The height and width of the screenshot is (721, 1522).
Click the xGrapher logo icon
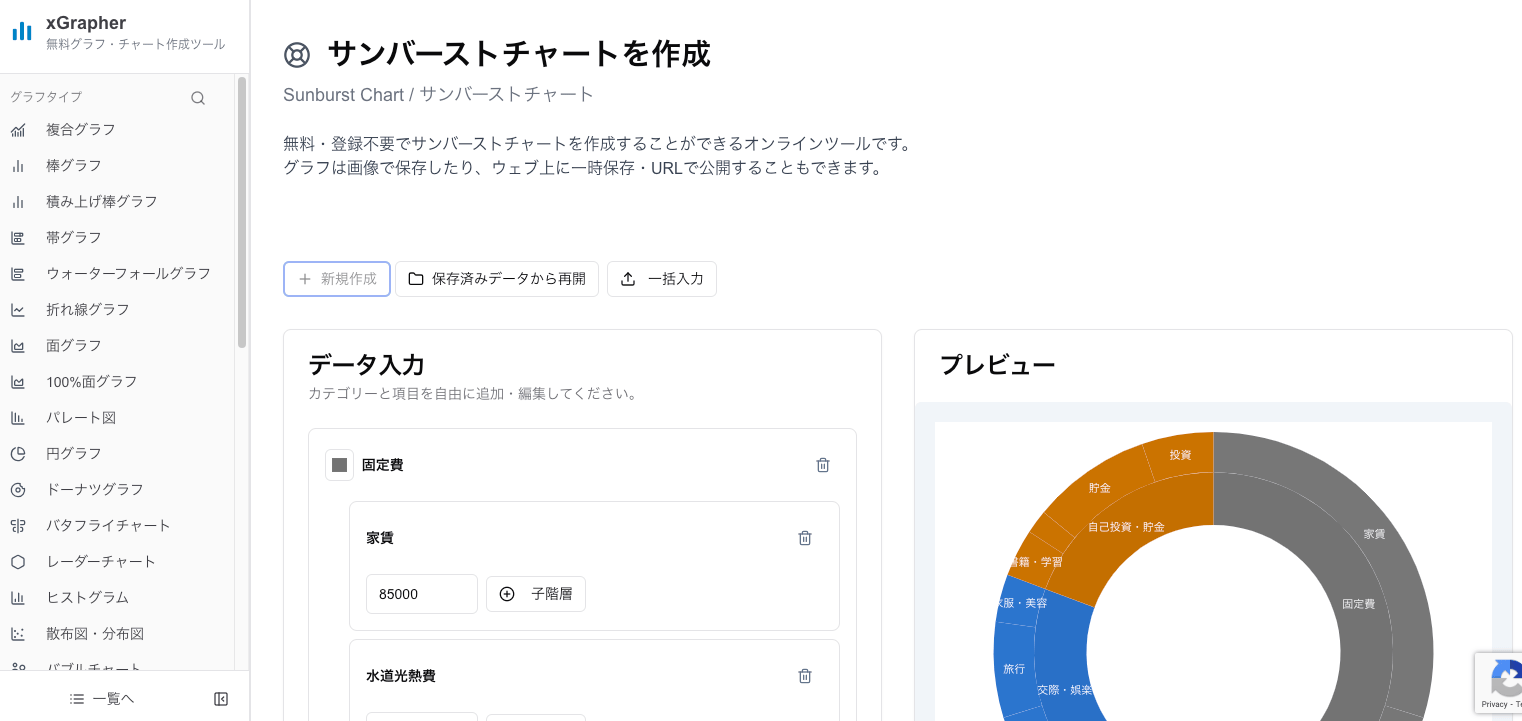pyautogui.click(x=22, y=31)
